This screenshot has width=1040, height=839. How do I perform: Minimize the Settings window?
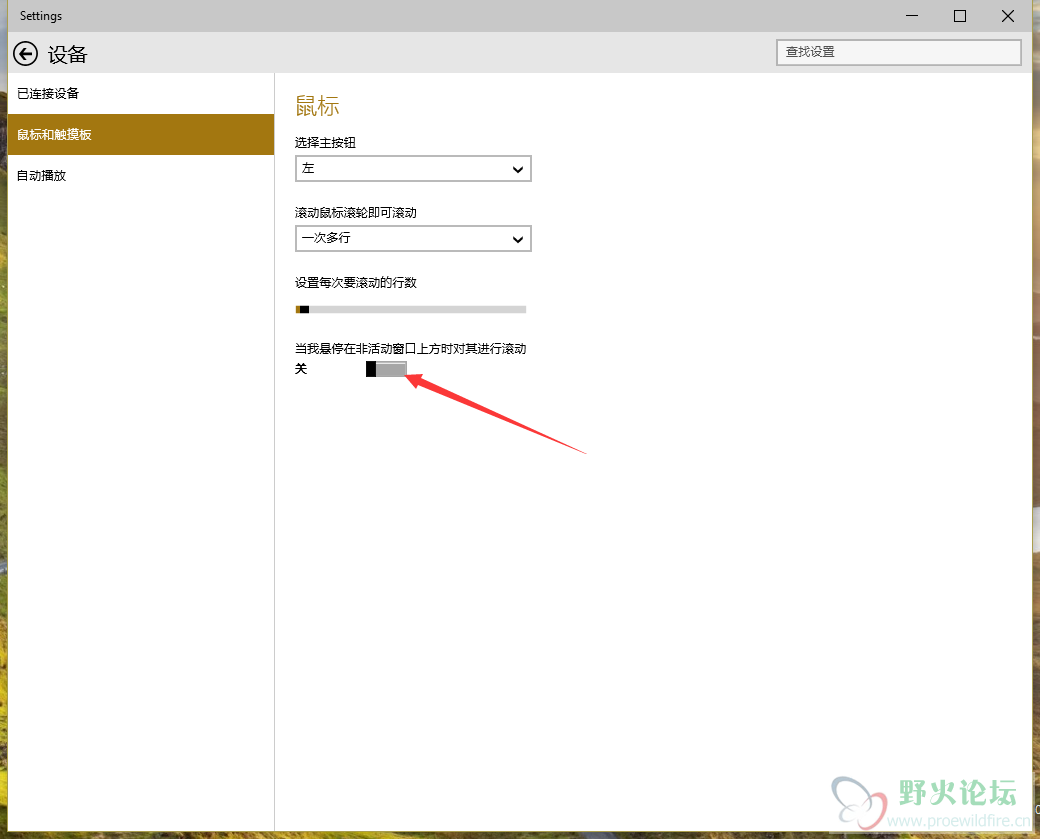tap(912, 16)
